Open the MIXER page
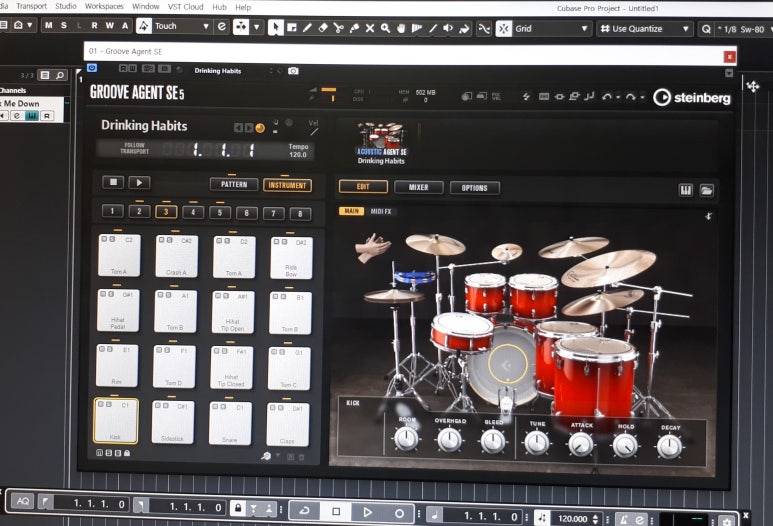 click(419, 187)
